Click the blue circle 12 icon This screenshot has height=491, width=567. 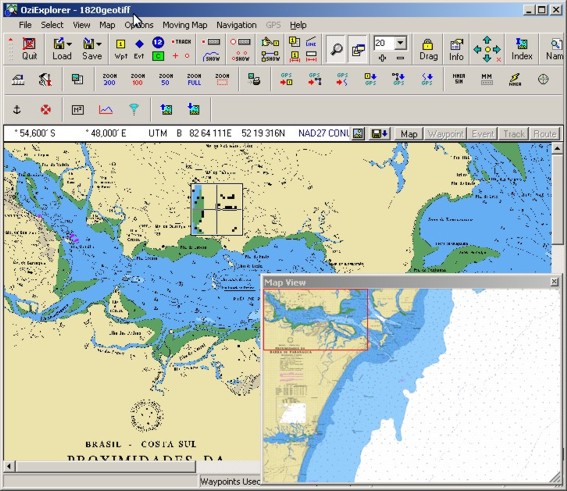pos(158,42)
